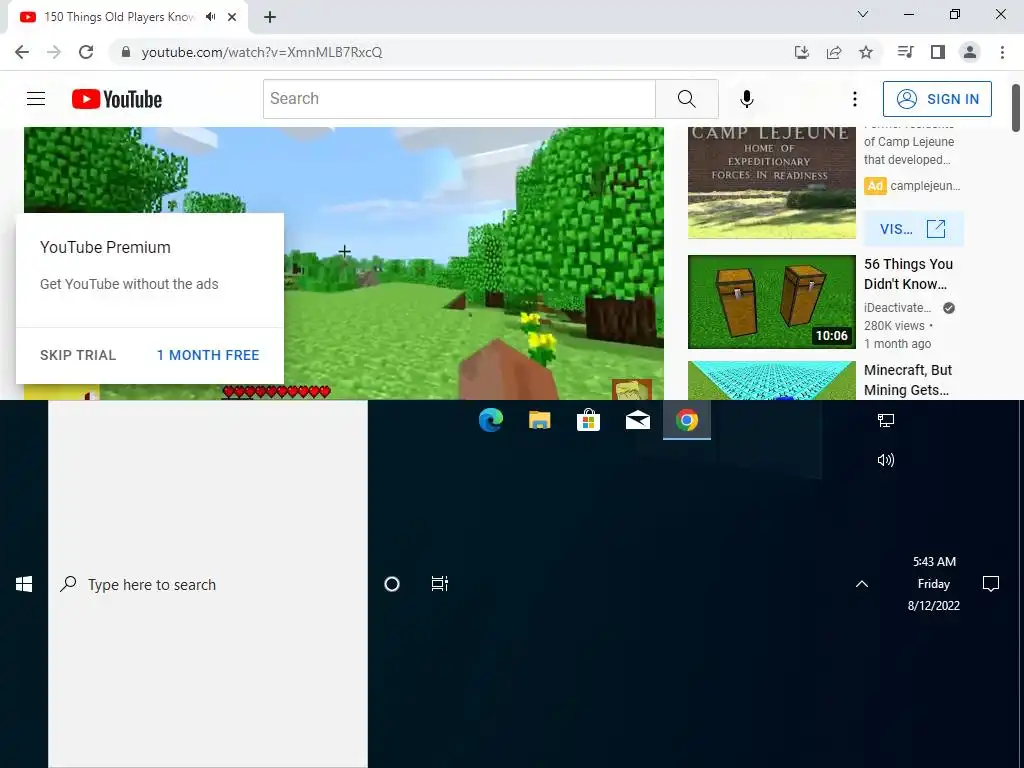Viewport: 1024px width, 768px height.
Task: Toggle Chrome side panel
Action: [x=938, y=52]
